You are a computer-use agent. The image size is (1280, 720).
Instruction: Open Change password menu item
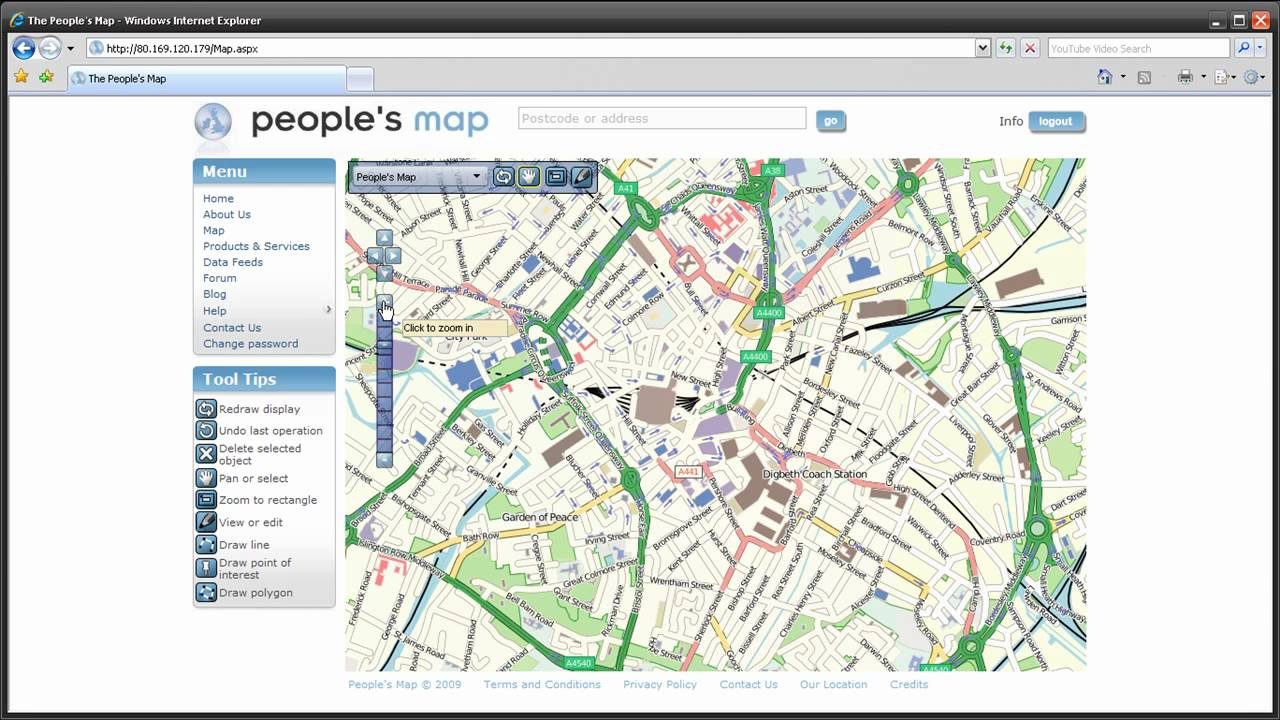(x=250, y=343)
